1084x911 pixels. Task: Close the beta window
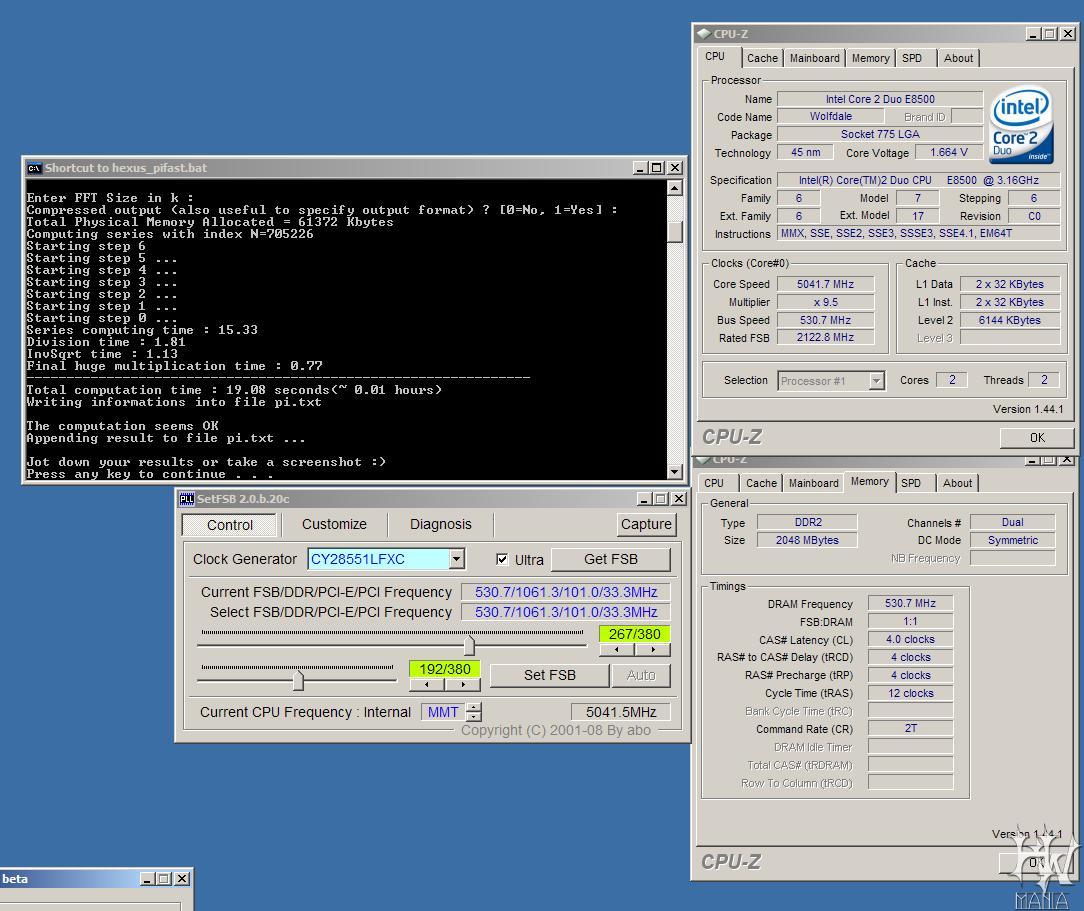coord(182,879)
